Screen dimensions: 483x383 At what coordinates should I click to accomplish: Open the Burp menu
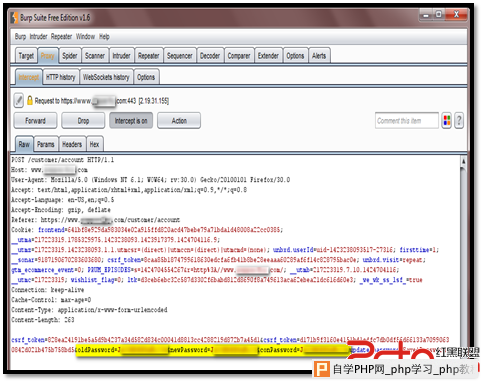pyautogui.click(x=20, y=37)
